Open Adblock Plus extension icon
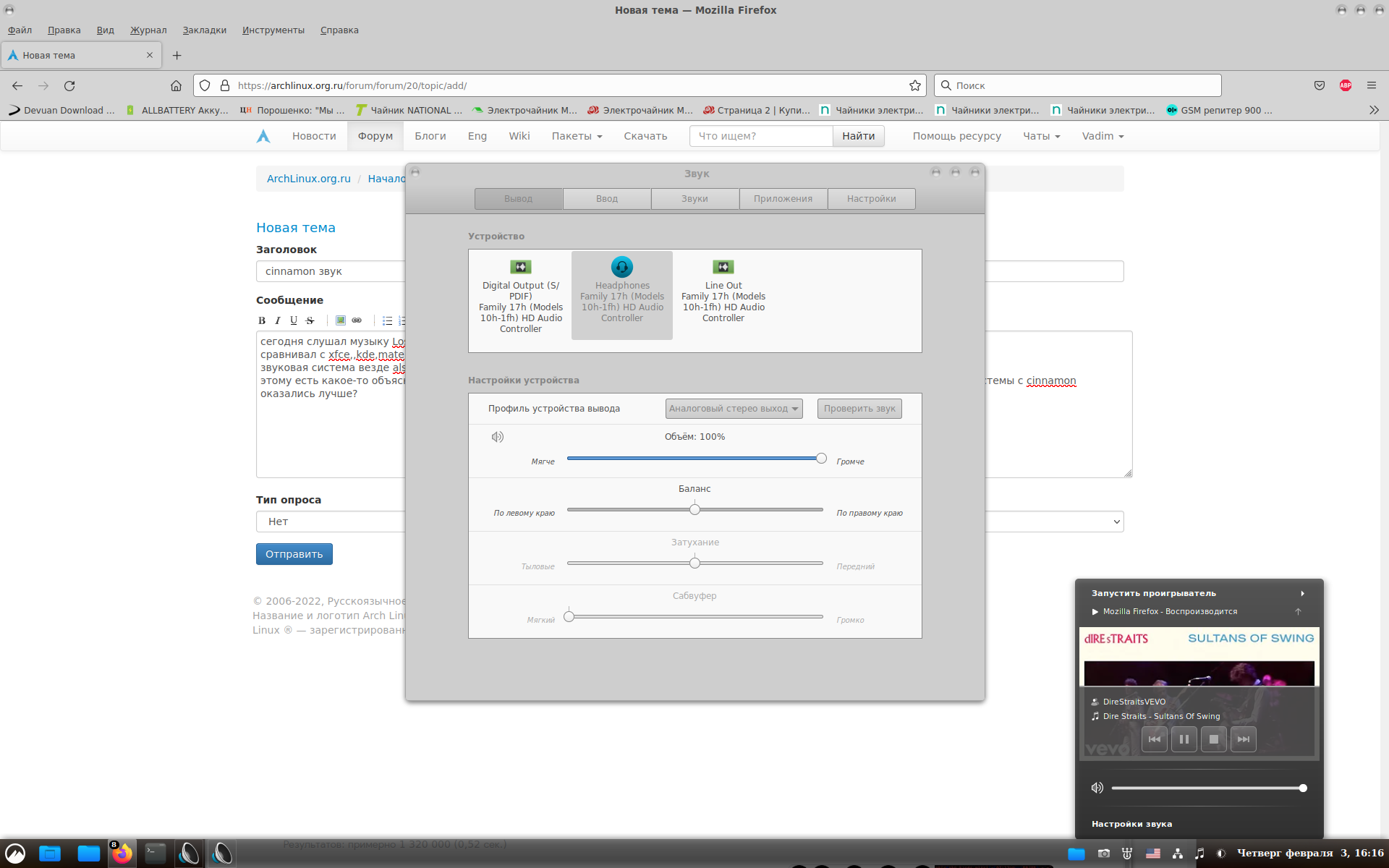 point(1345,85)
